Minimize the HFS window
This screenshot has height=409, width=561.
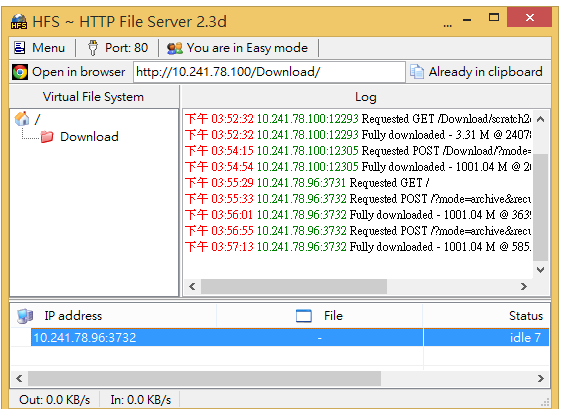(467, 20)
